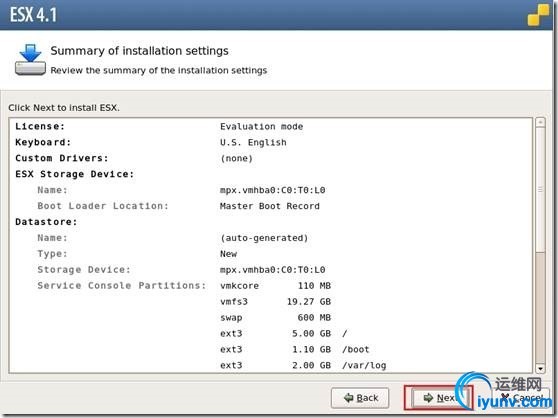
Task: Click the Datastore type value 'New'
Action: [228, 254]
